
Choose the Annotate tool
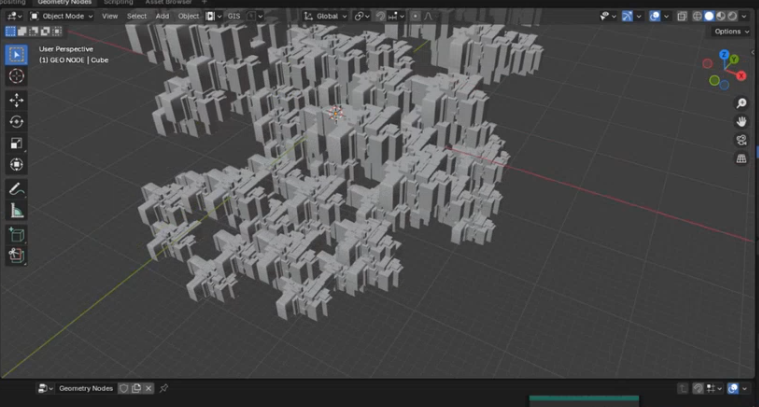16,189
